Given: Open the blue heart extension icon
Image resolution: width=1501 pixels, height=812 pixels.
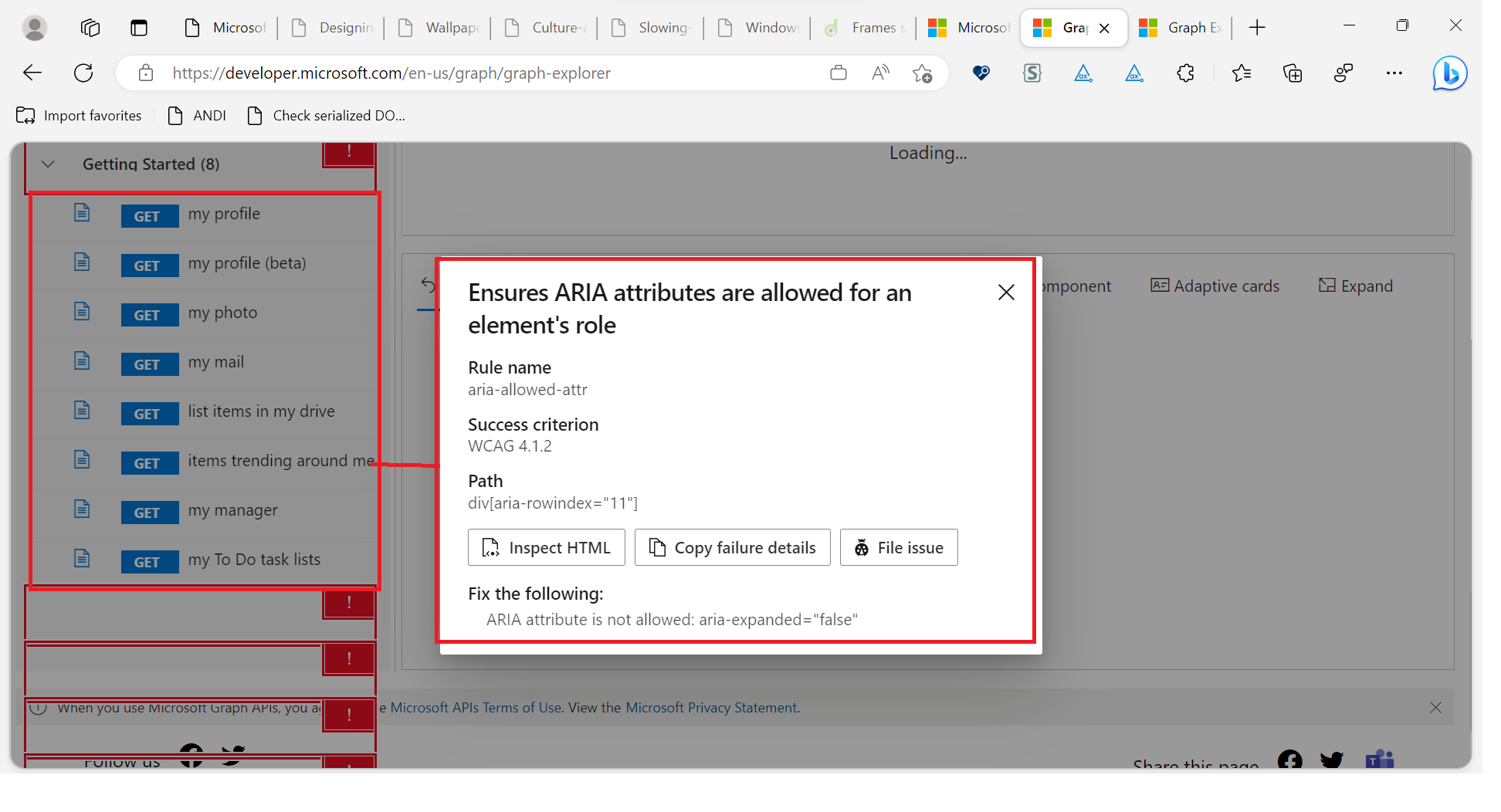Looking at the screenshot, I should pos(981,73).
